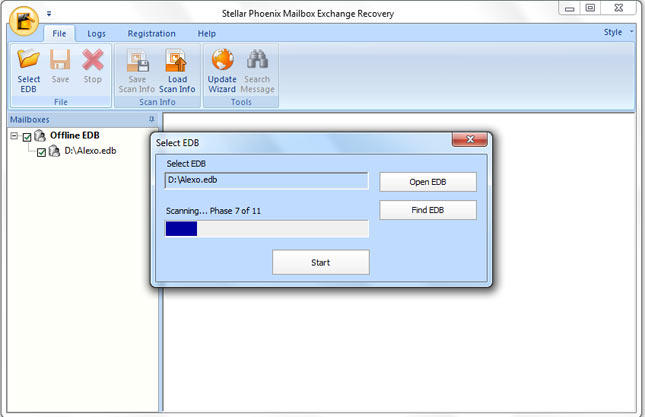Viewport: 645px width, 417px height.
Task: Click the Select EDB folder icon
Action: pos(28,59)
